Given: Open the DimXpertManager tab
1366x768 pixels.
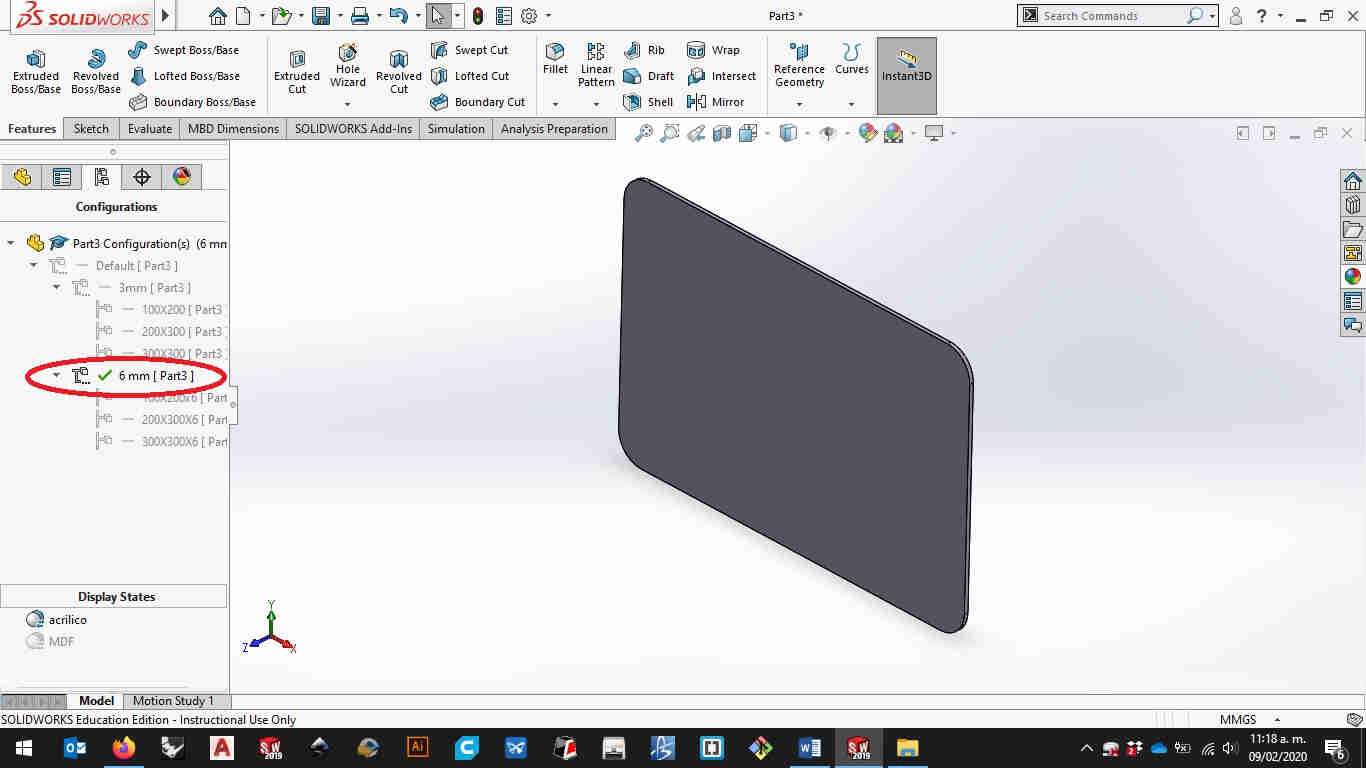Looking at the screenshot, I should pyautogui.click(x=142, y=177).
